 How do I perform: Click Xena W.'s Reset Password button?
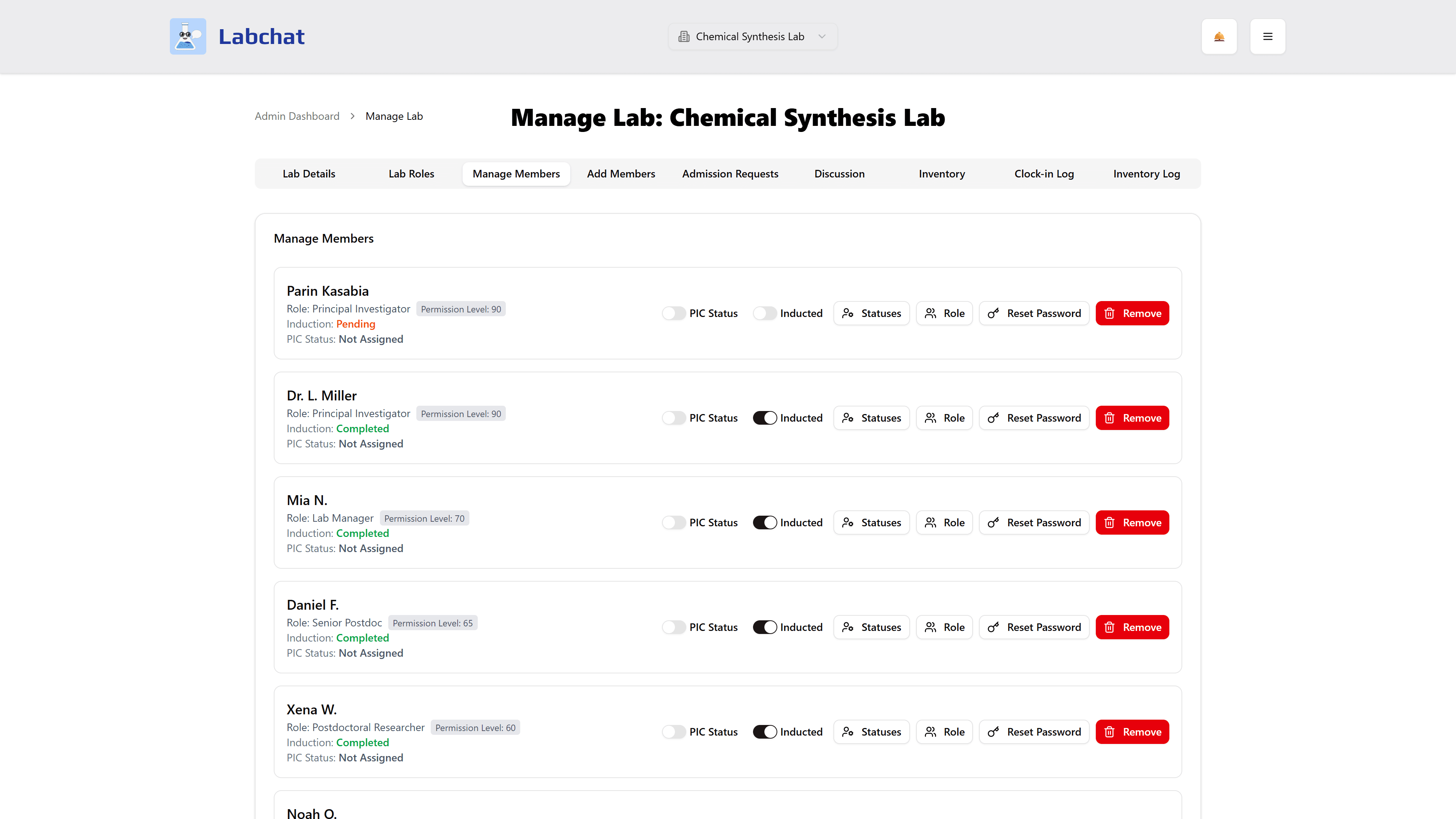coord(1033,731)
